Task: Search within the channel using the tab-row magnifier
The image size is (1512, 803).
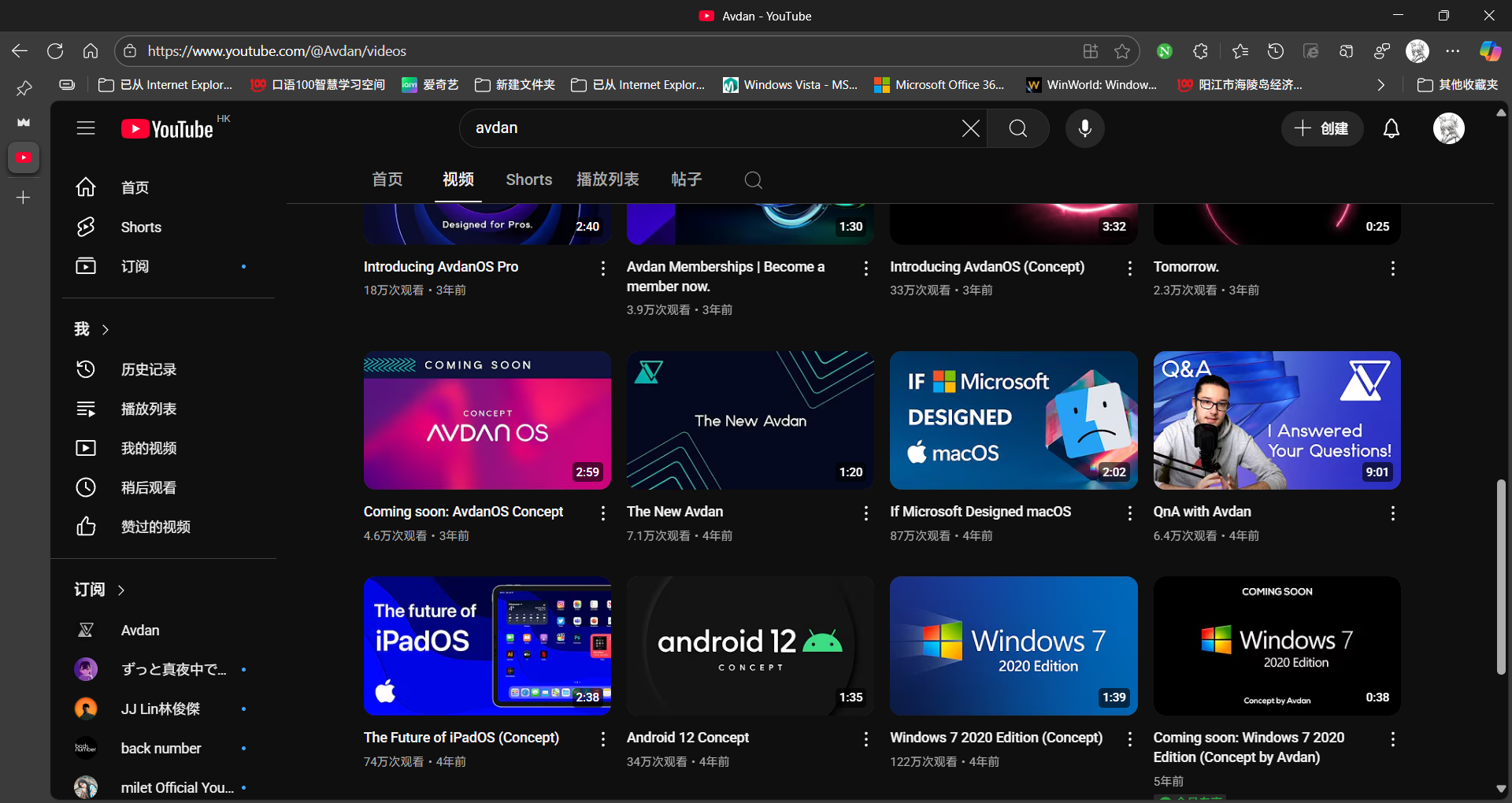Action: pyautogui.click(x=753, y=180)
